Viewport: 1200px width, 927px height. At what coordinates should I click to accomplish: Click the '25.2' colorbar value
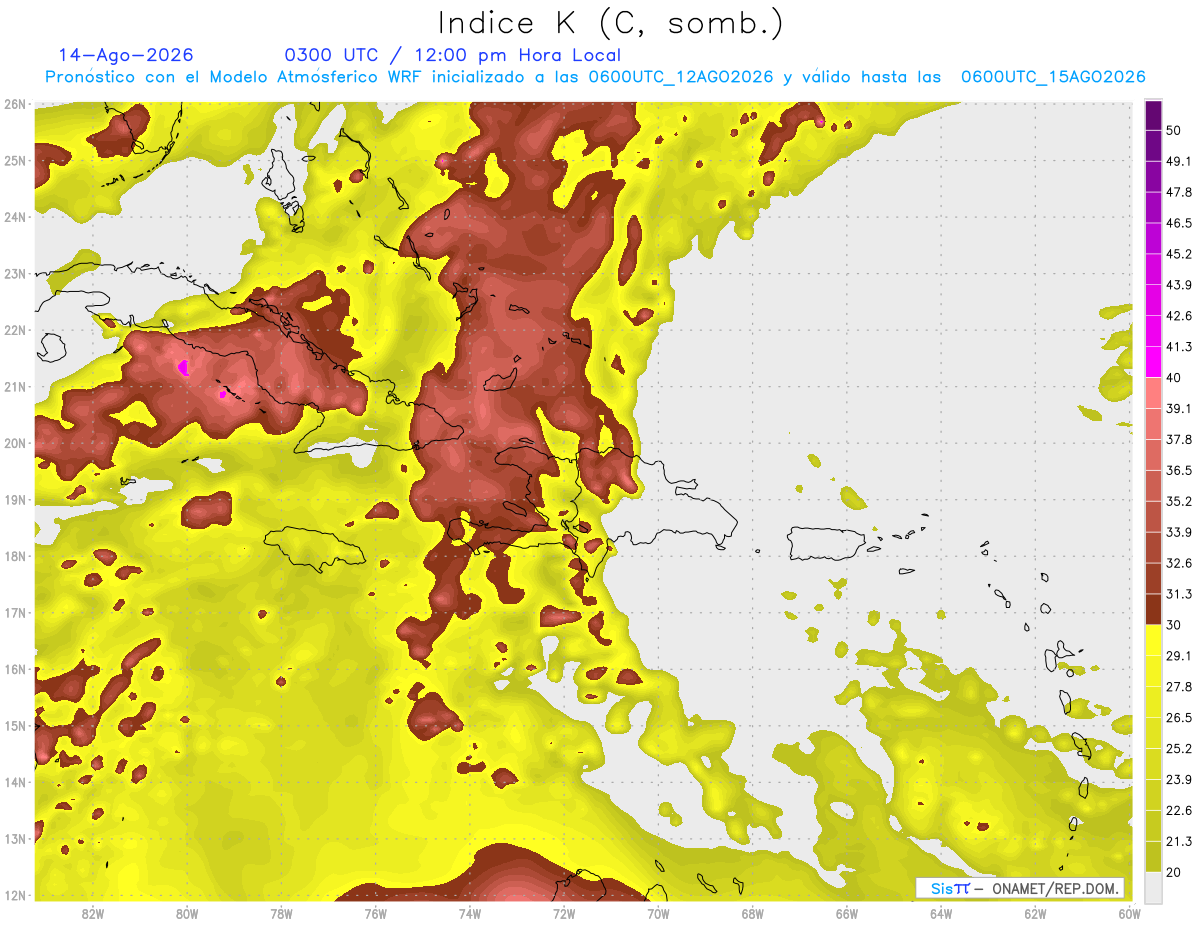1179,748
